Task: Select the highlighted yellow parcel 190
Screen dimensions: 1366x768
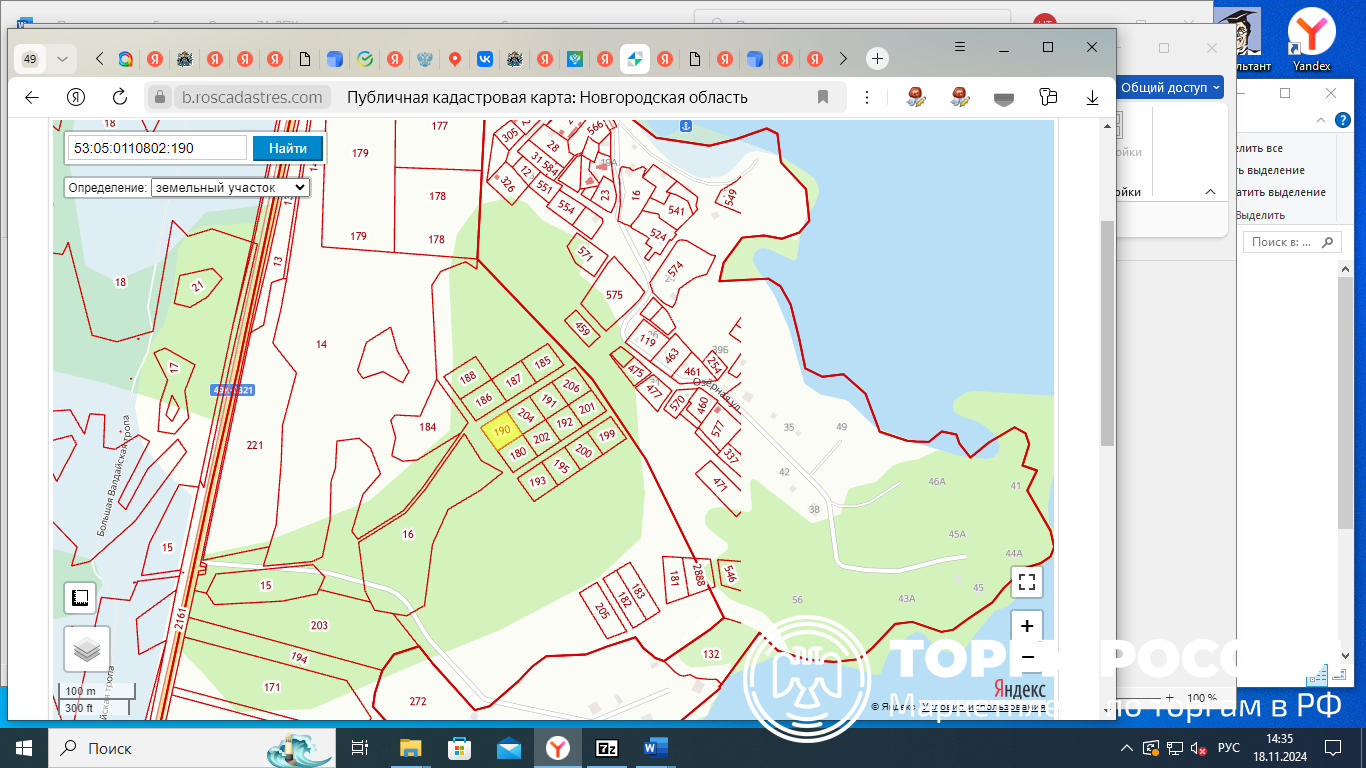Action: pos(501,431)
